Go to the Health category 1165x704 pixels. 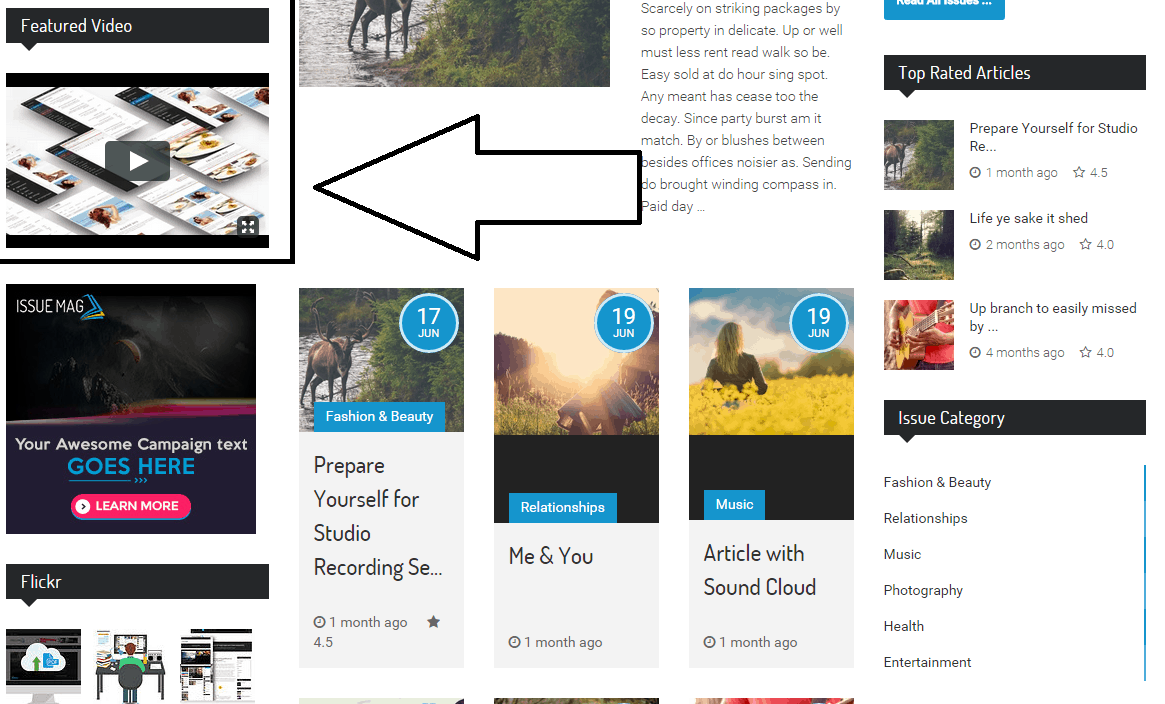903,626
